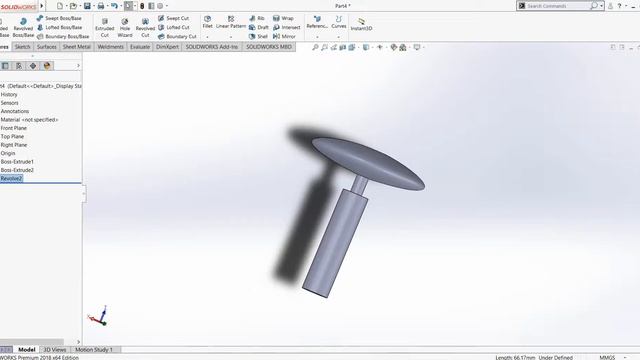
Task: Open the SOLIDWORKS MBD tab
Action: click(269, 47)
